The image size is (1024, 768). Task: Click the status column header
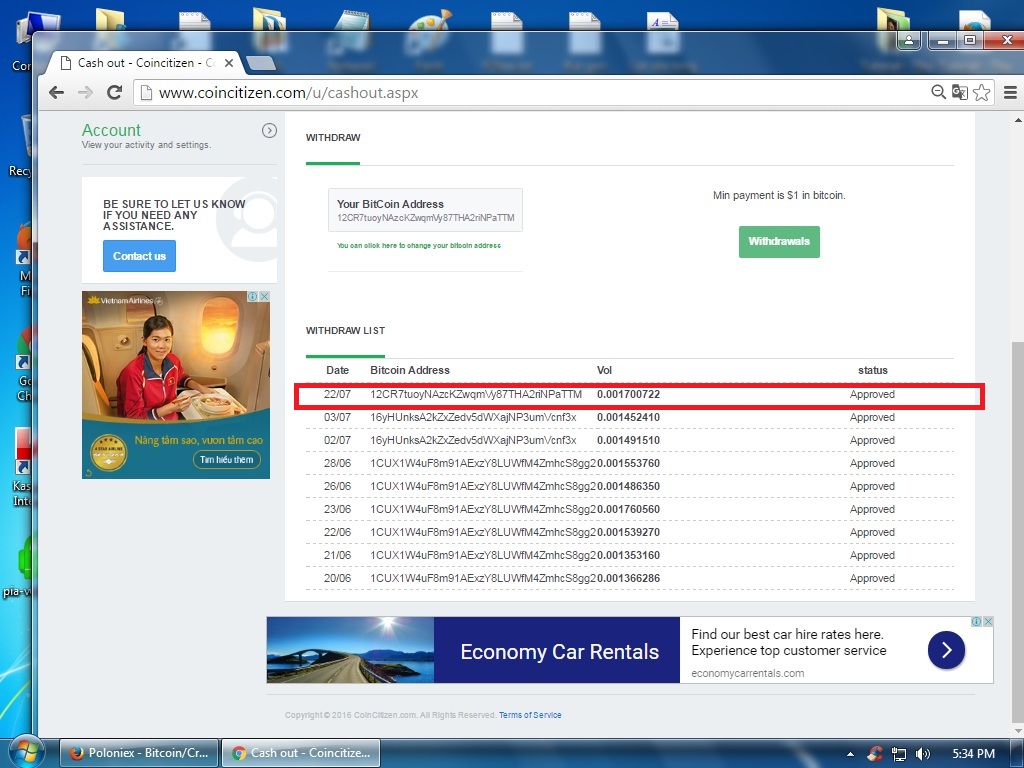pyautogui.click(x=872, y=370)
